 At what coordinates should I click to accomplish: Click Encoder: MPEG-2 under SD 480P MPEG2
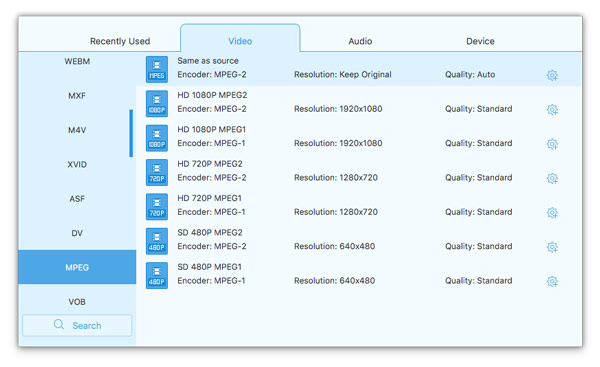(x=212, y=246)
